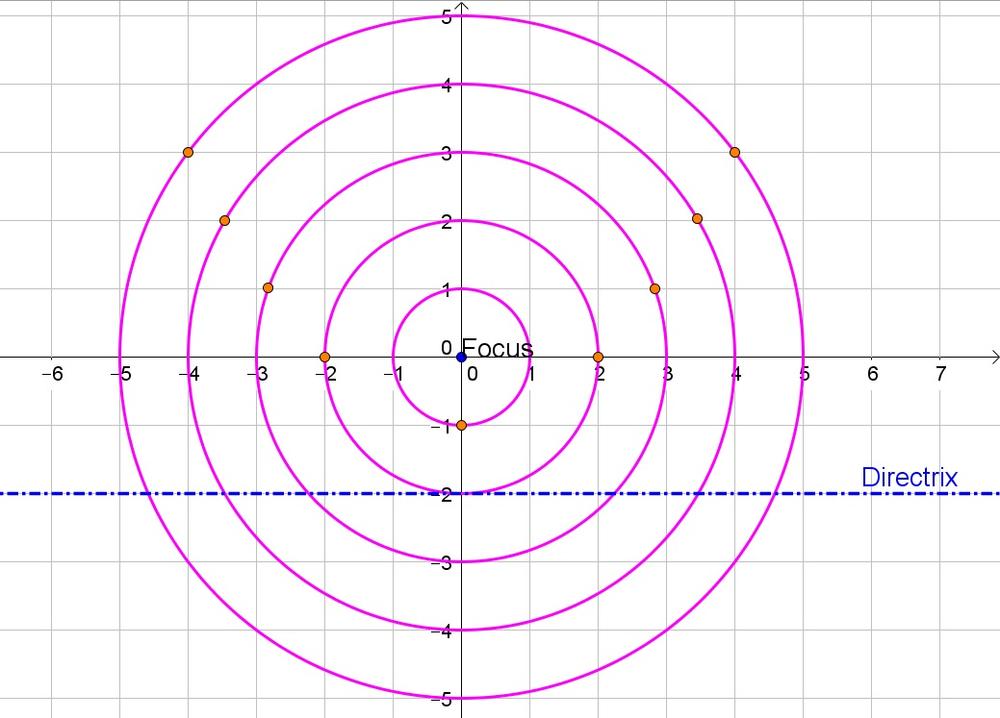Image resolution: width=1000 pixels, height=718 pixels.
Task: Select the orange point at (-2, 0)
Action: pyautogui.click(x=324, y=357)
